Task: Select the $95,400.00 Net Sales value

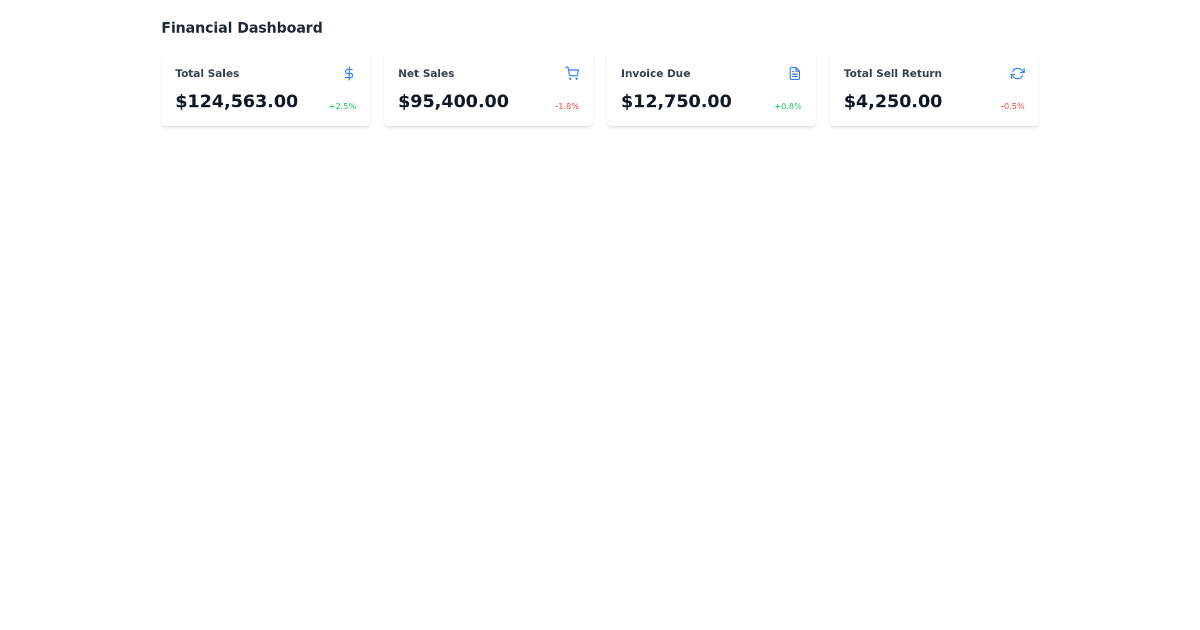Action: point(454,101)
